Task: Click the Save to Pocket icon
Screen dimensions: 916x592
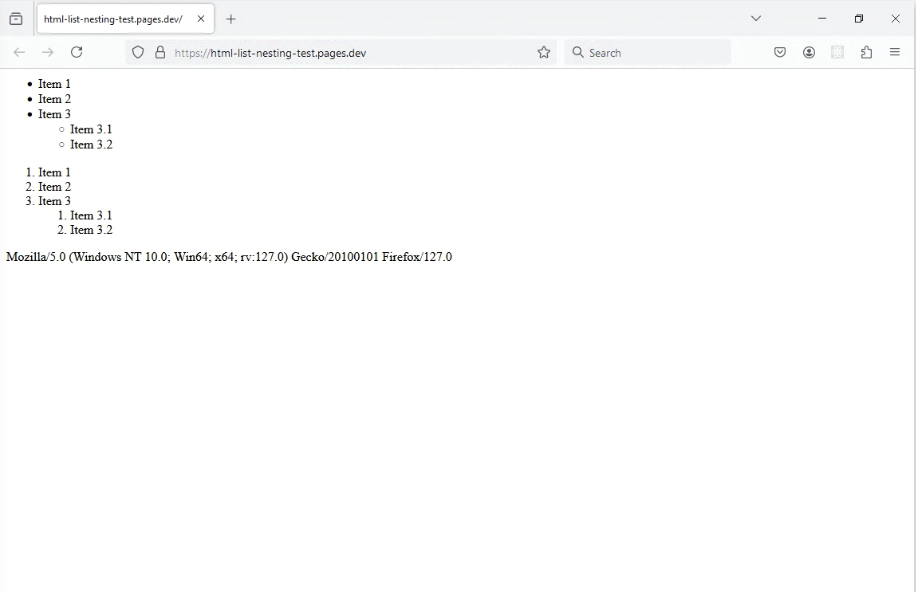Action: click(x=780, y=52)
